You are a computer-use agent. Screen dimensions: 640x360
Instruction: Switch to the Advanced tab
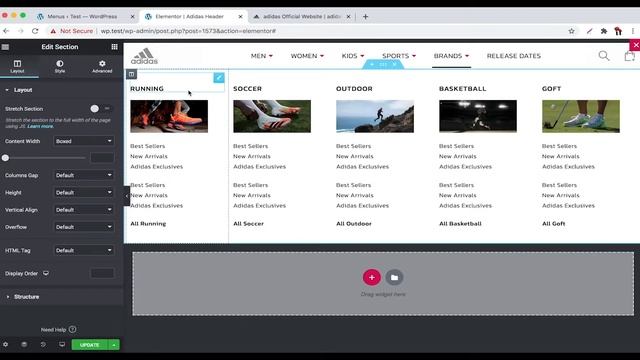tap(102, 66)
